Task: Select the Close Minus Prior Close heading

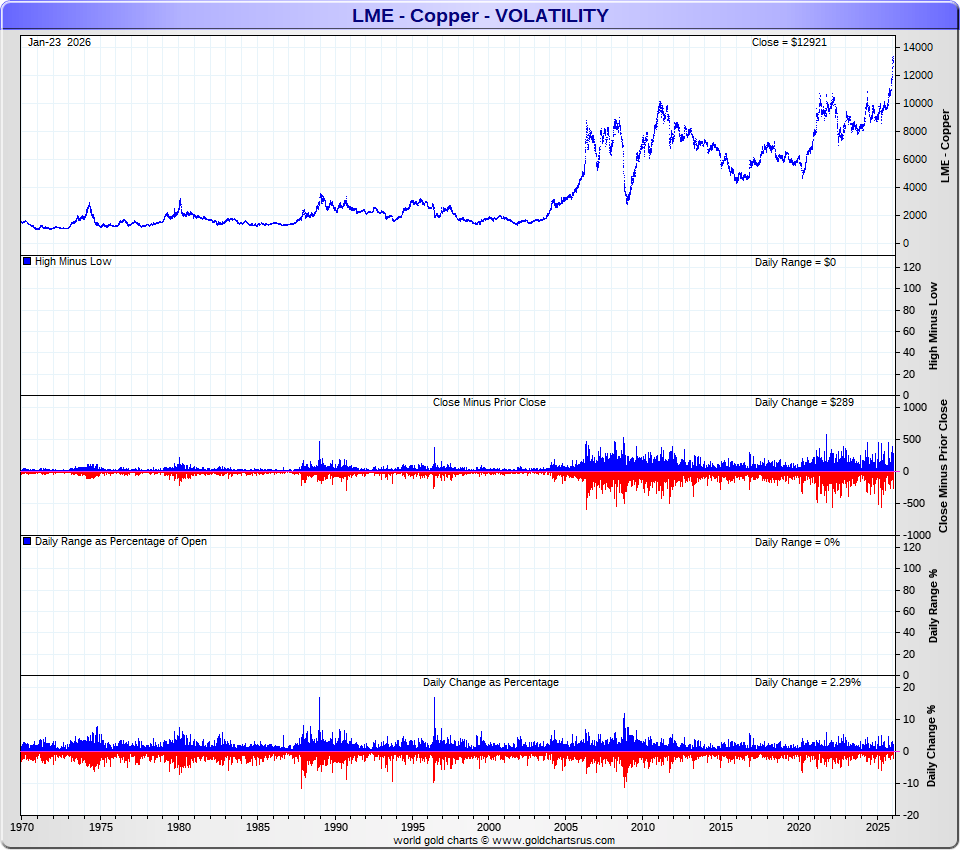Action: point(489,402)
